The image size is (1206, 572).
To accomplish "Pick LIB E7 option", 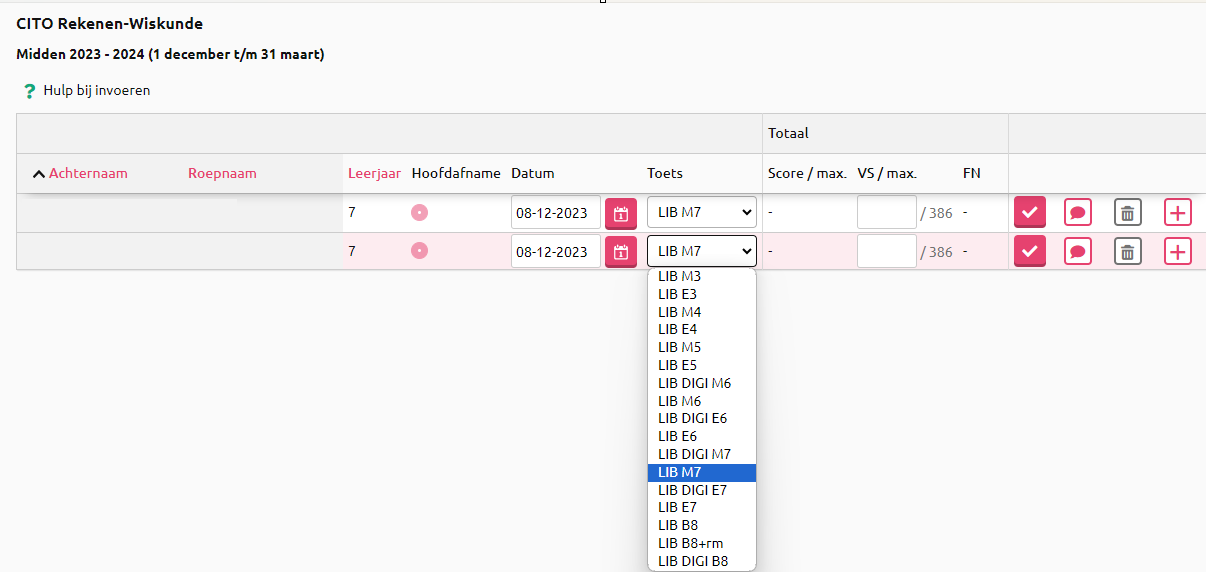I will pos(702,507).
